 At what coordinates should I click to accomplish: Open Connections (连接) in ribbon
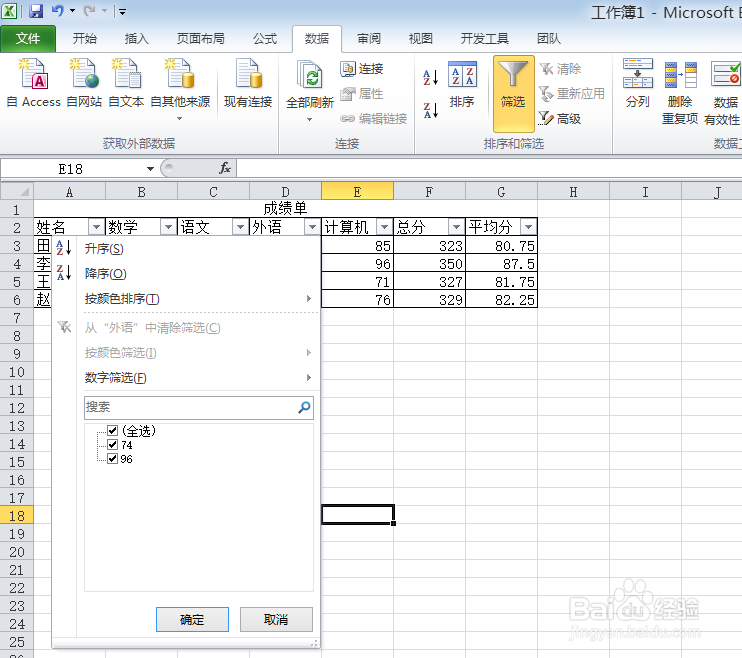click(x=362, y=69)
